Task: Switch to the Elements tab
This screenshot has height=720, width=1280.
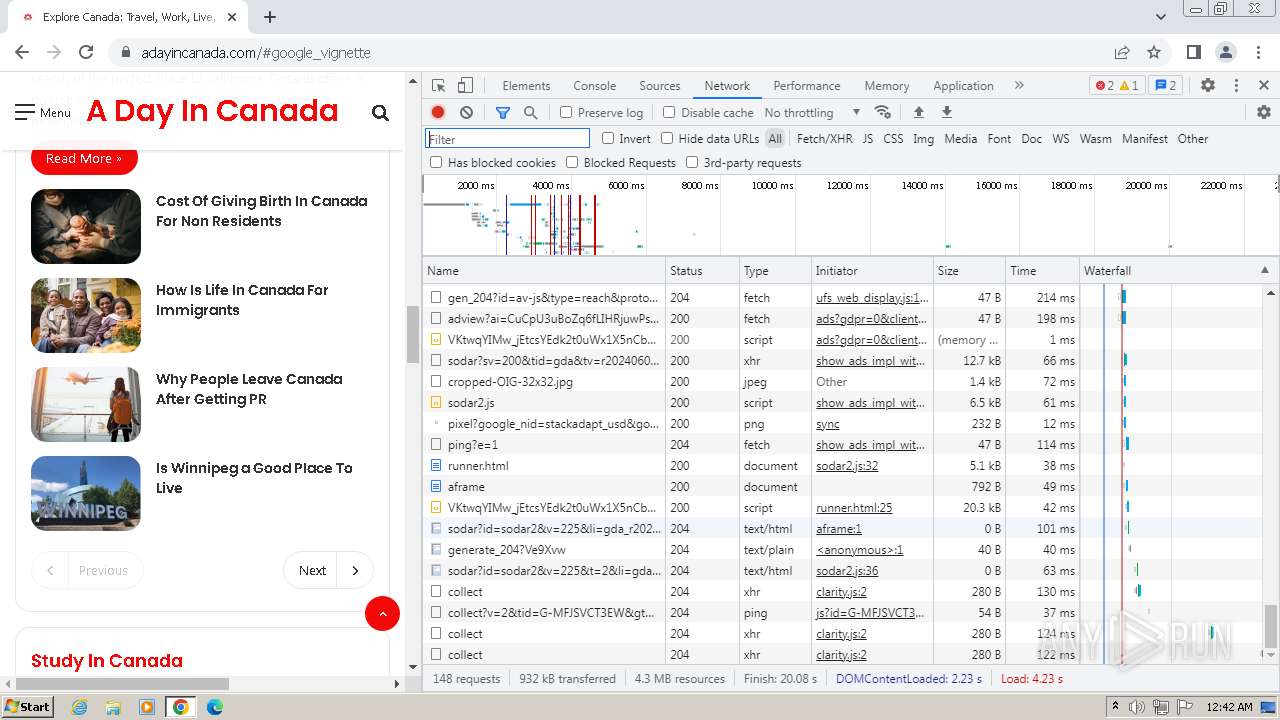Action: pos(526,86)
